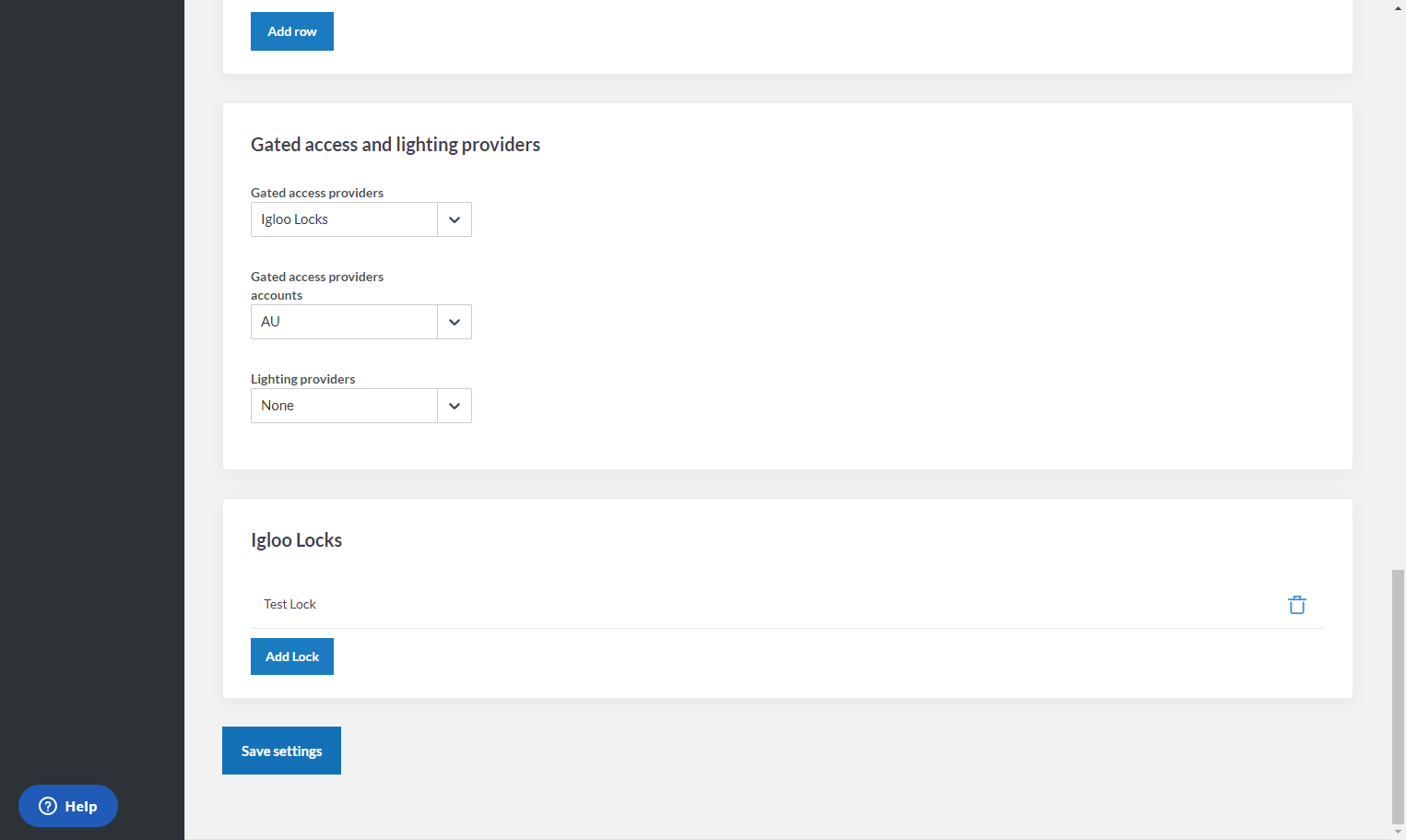
Task: Open the Lighting providers dropdown arrow
Action: [455, 406]
